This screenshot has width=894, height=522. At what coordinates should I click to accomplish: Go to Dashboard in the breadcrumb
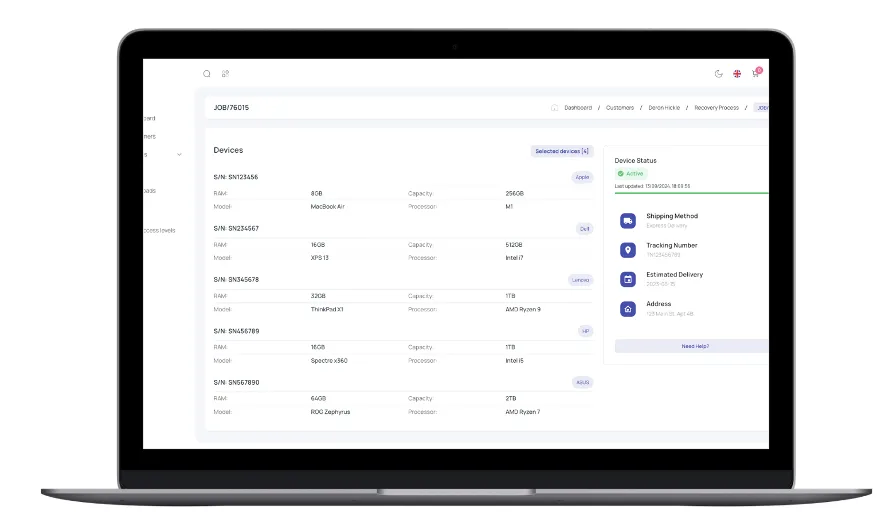[x=578, y=107]
